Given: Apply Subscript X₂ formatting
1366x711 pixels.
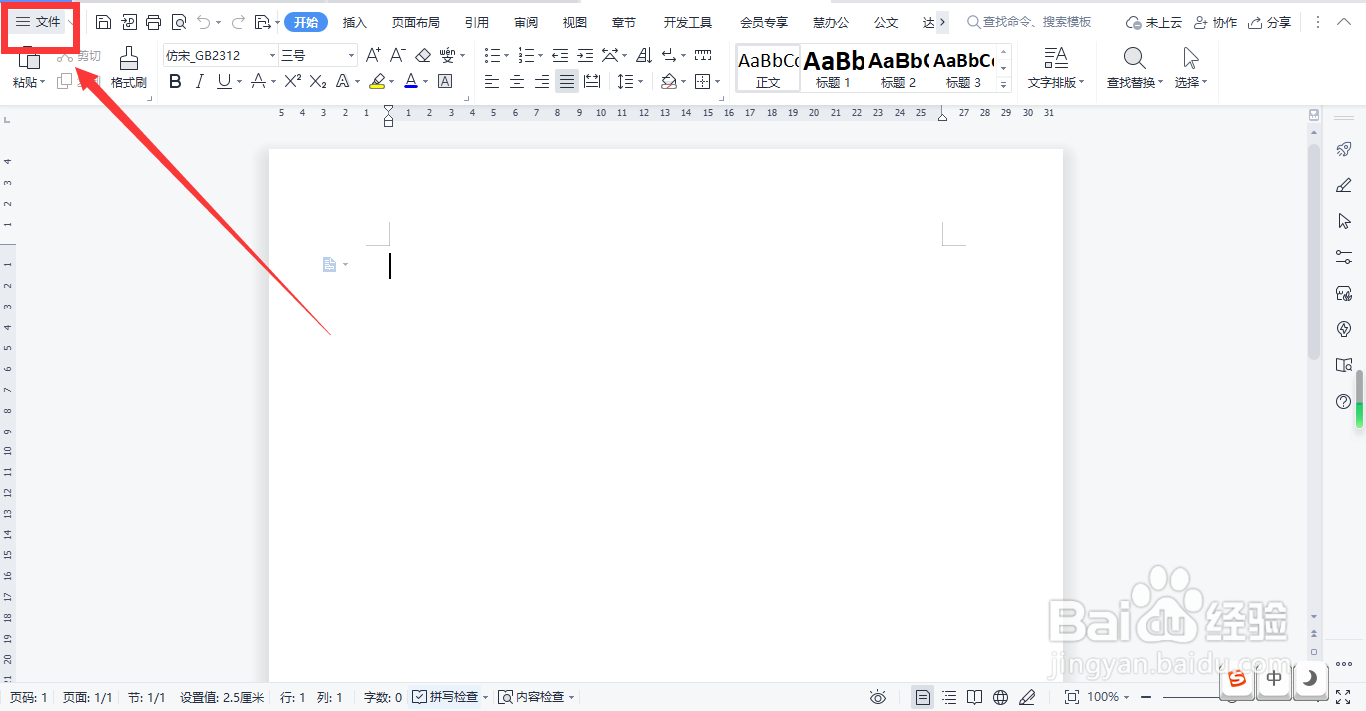Looking at the screenshot, I should tap(318, 81).
